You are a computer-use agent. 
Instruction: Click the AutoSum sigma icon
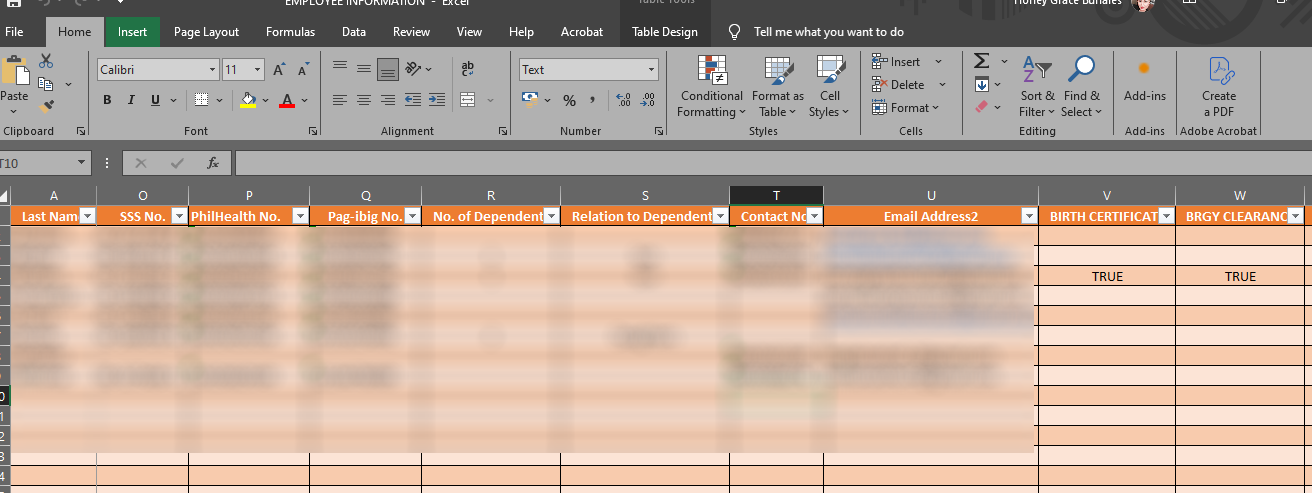coord(982,62)
